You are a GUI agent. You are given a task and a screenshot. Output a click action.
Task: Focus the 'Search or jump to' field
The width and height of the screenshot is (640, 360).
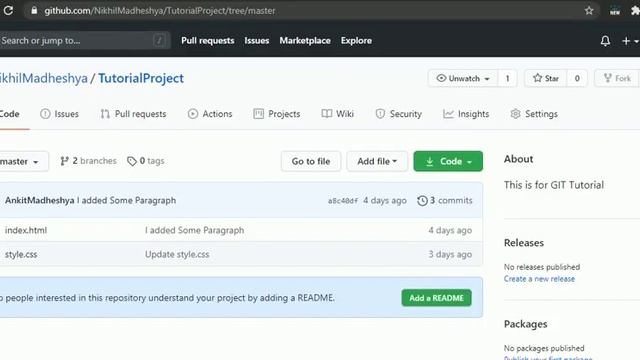(x=84, y=40)
